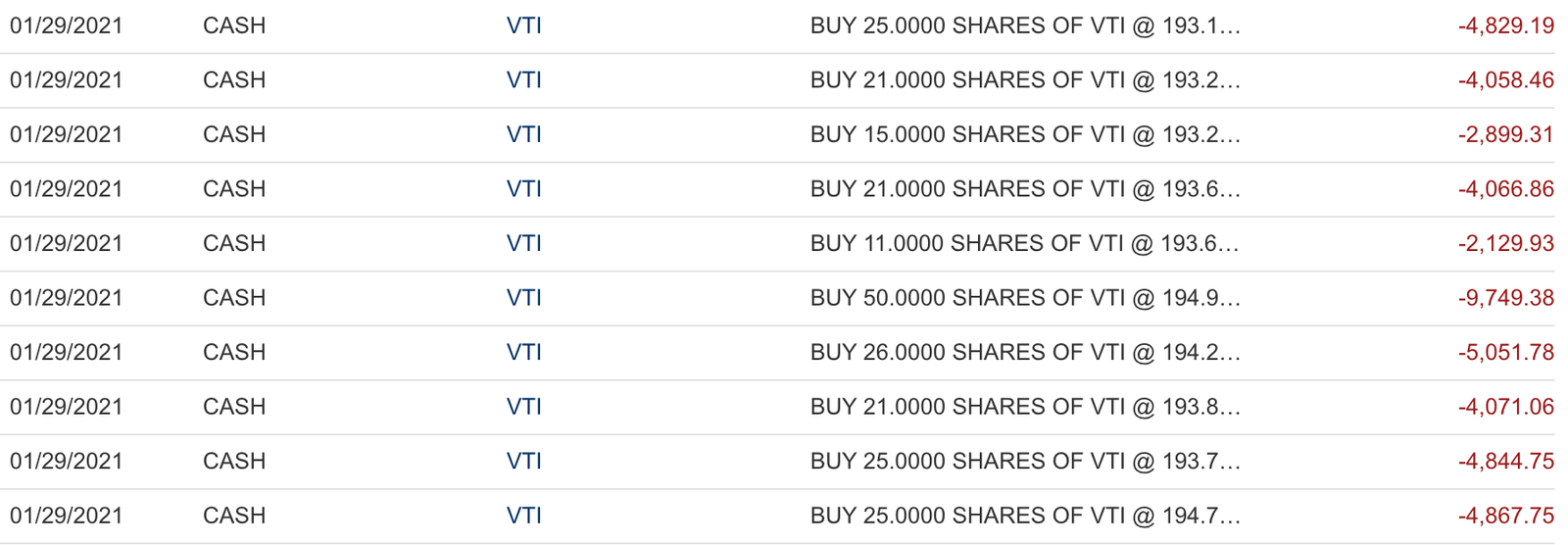Viewport: 1568px width, 545px height.
Task: Click the -2,129.93 amount
Action: click(1506, 243)
